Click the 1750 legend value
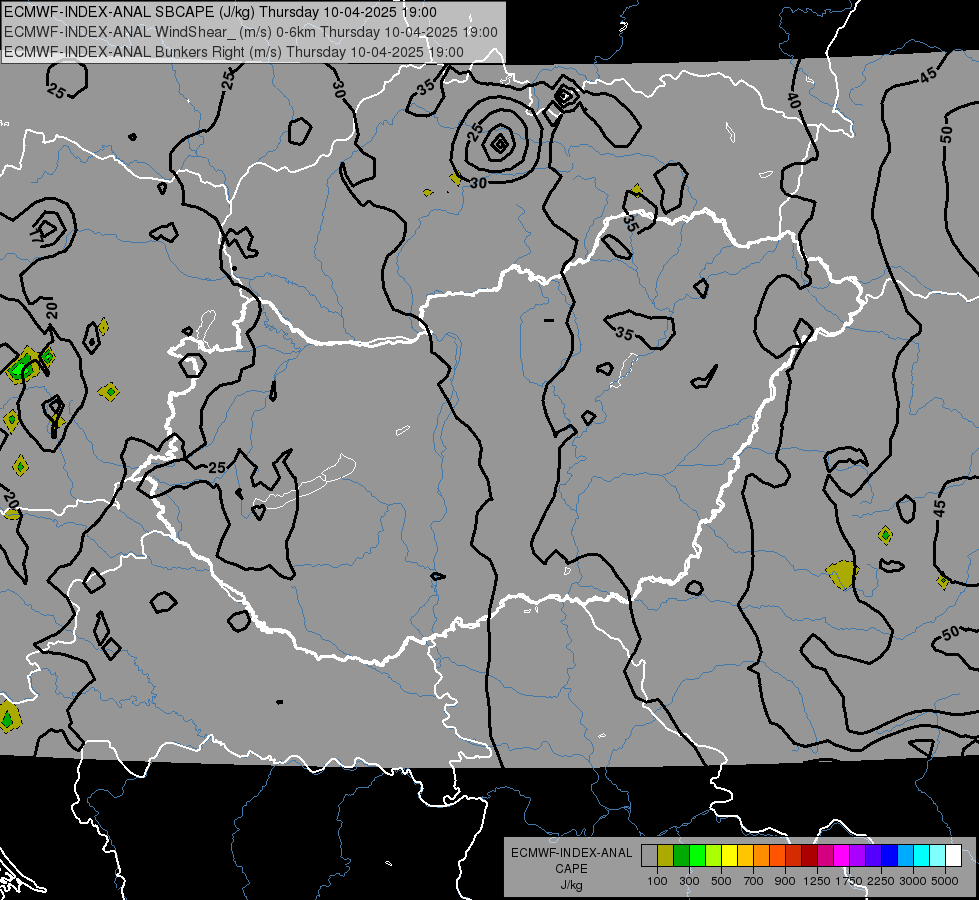979x900 pixels. pos(849,881)
